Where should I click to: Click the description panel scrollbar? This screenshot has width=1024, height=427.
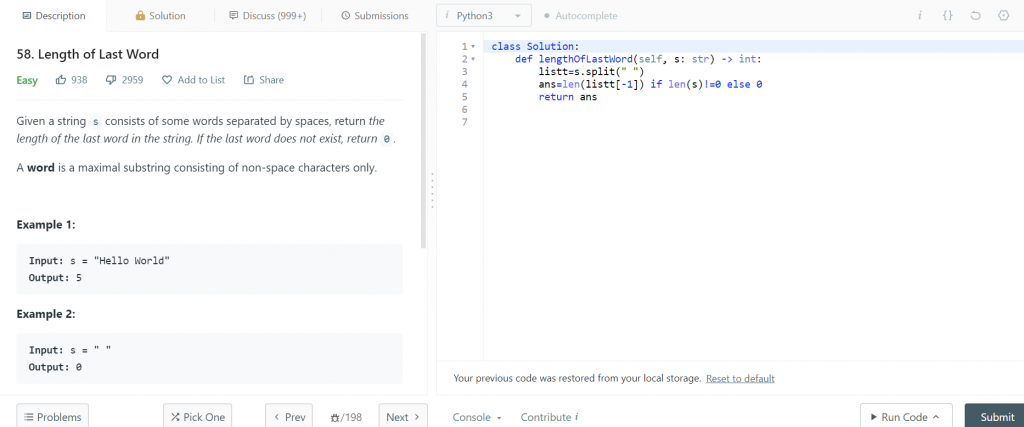pos(423,140)
